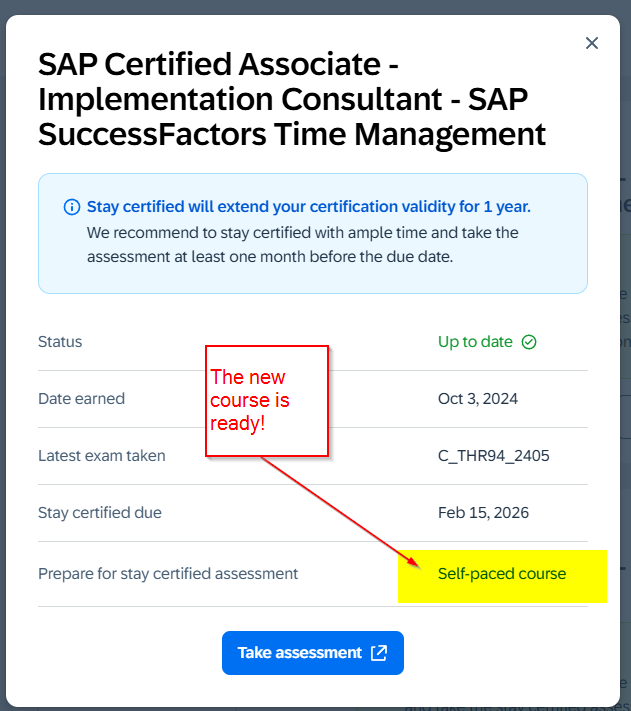Click the blue info circle icon
Screen dimensions: 631x711
[72, 207]
